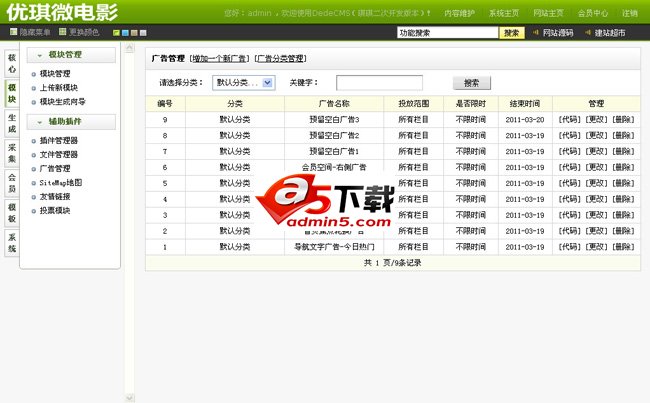Open the 网站源码 link
This screenshot has height=403, width=650.
tap(558, 33)
